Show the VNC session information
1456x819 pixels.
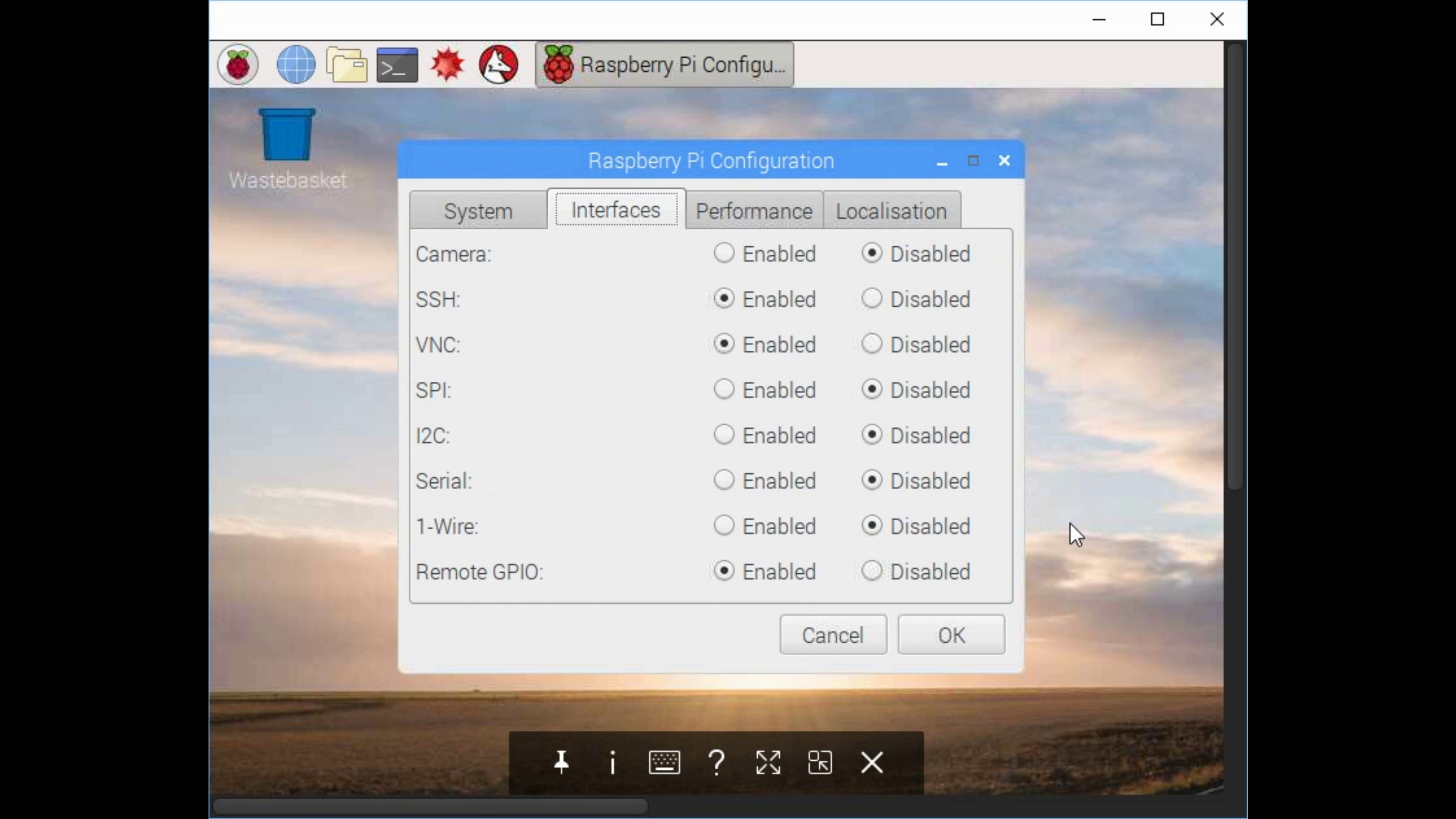coord(613,763)
